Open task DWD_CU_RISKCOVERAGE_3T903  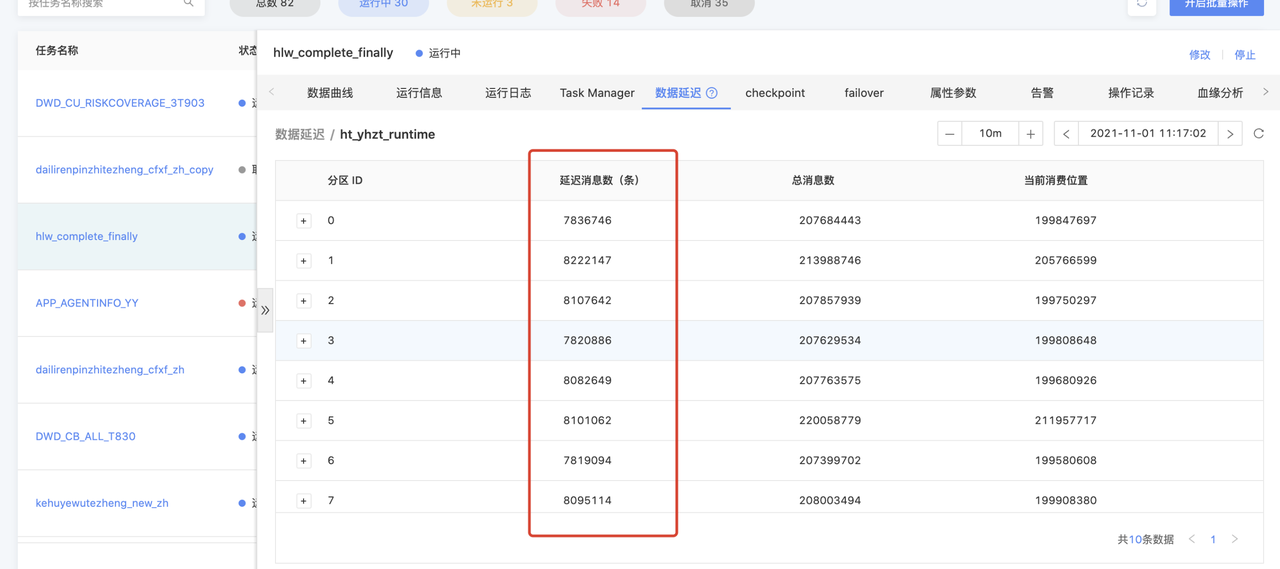coord(120,103)
